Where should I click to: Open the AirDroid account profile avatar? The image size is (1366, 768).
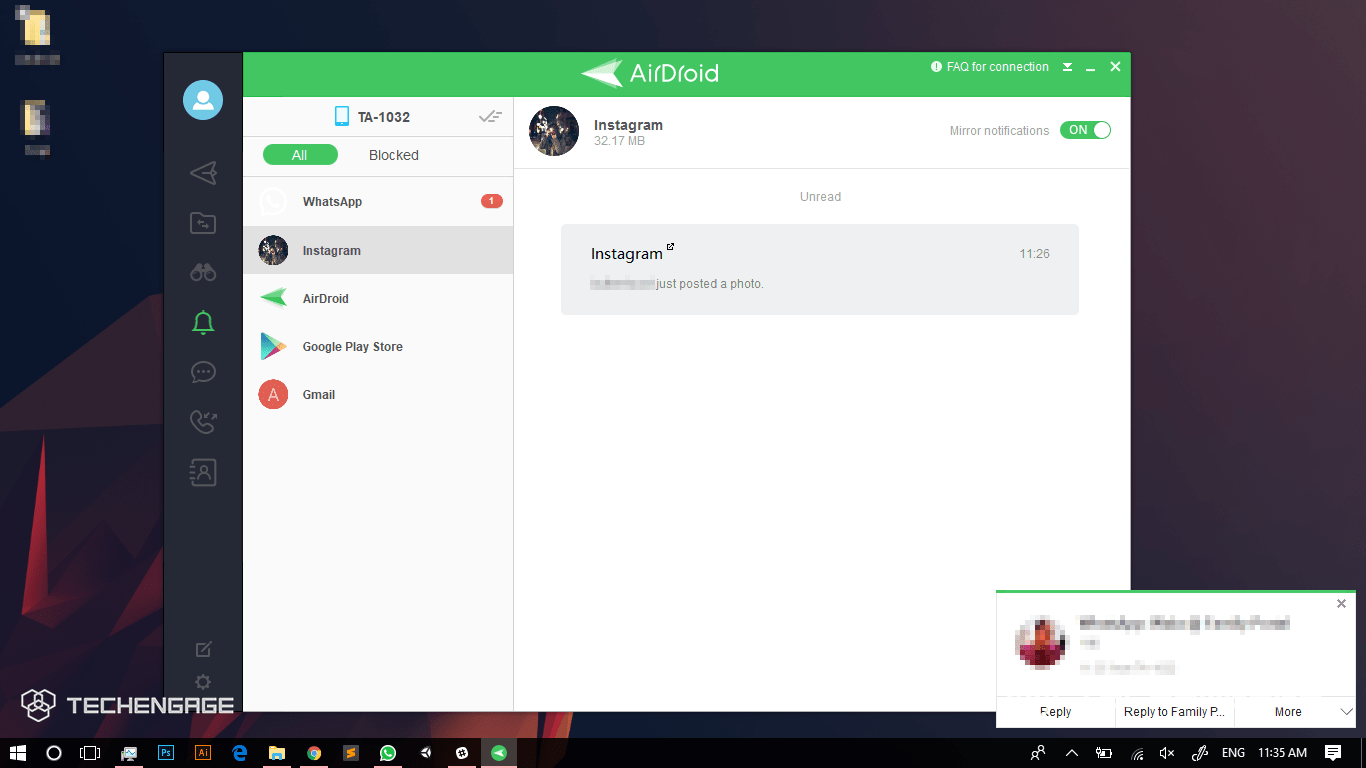point(203,100)
